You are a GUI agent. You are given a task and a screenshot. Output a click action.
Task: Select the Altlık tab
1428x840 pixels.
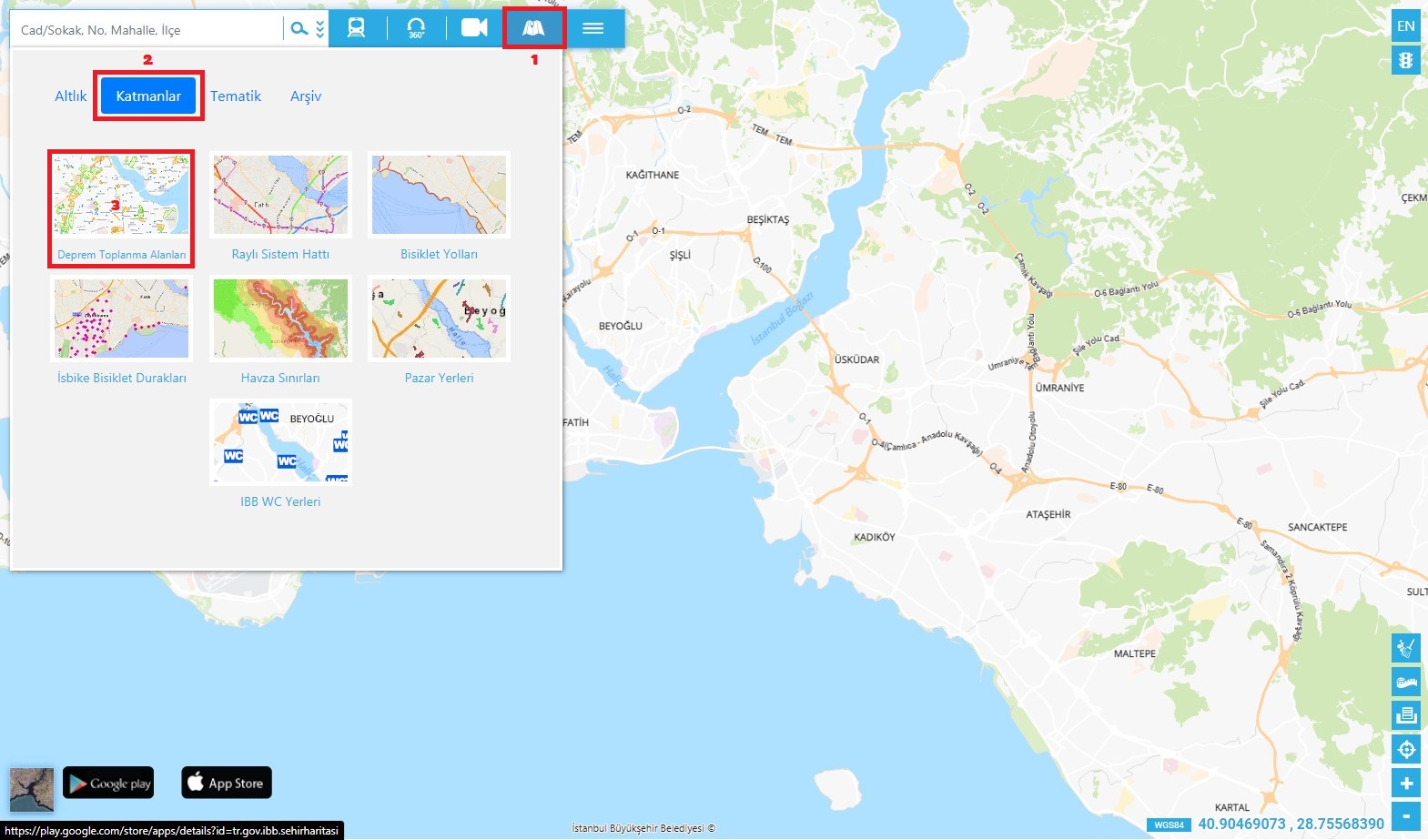click(x=71, y=96)
